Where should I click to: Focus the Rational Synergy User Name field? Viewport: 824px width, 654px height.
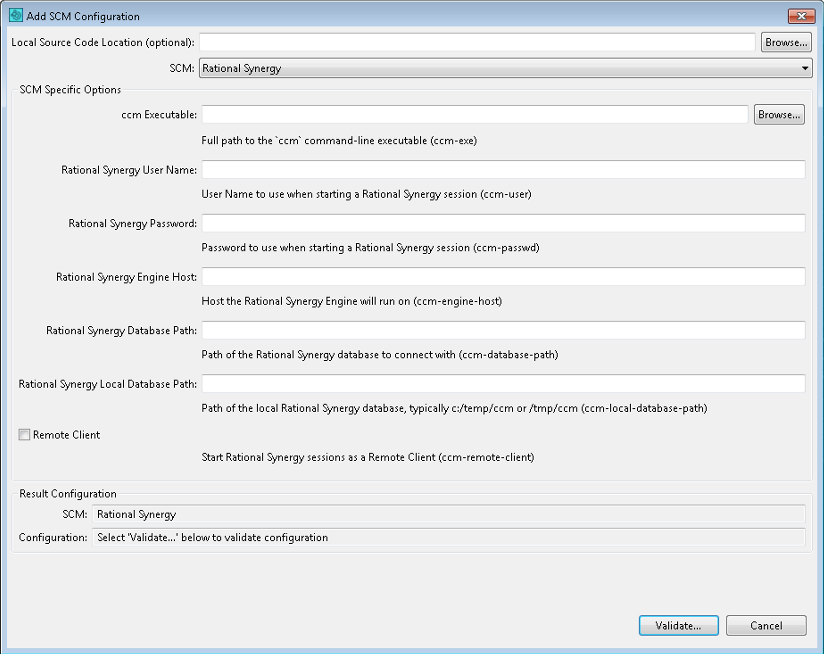tap(503, 170)
